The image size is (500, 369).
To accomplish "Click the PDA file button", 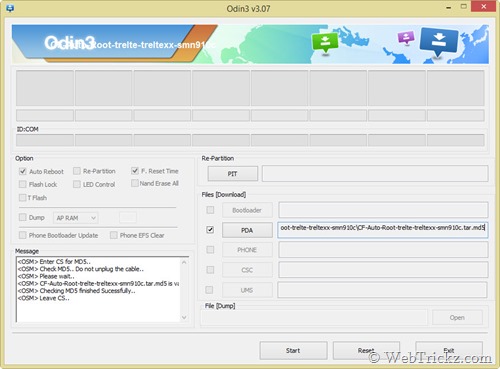I will click(247, 230).
